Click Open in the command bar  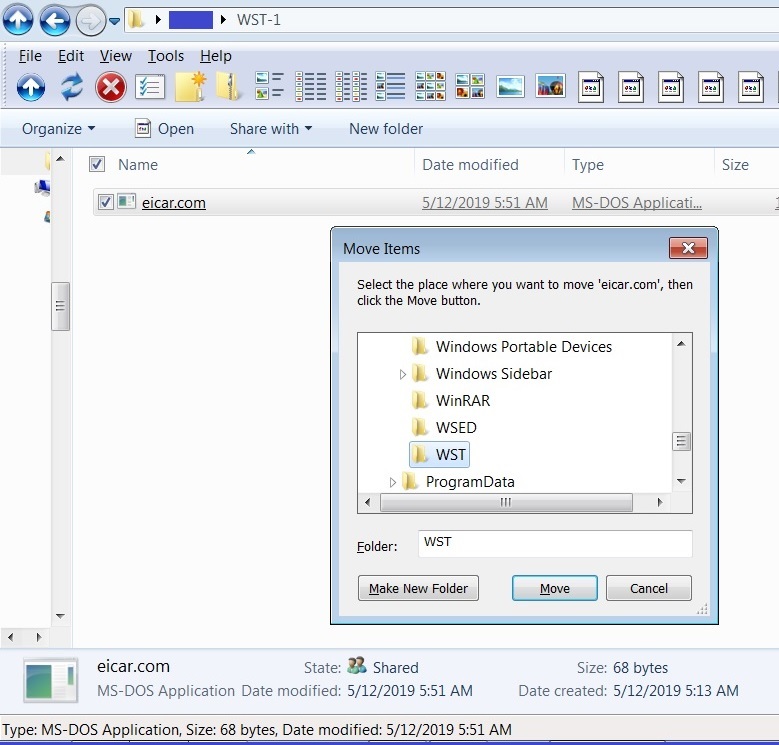[164, 129]
